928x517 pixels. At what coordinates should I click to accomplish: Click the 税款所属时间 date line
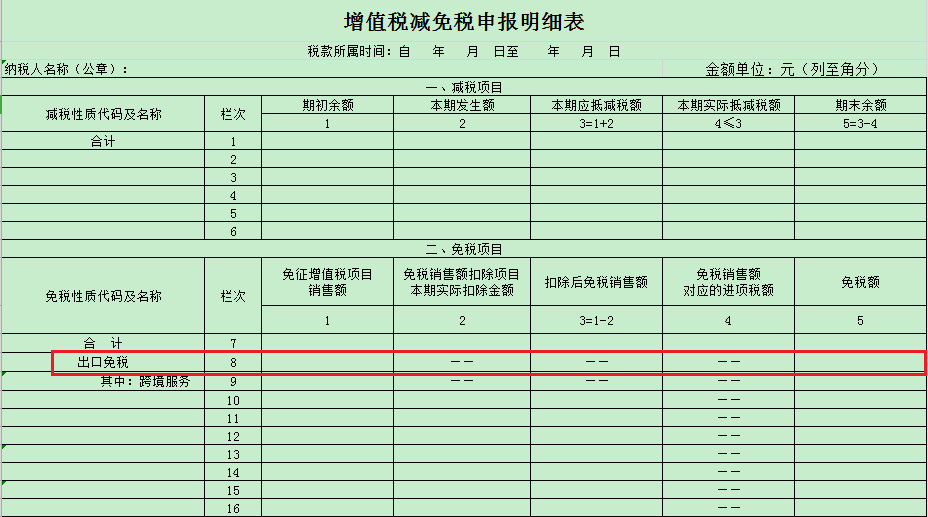pyautogui.click(x=464, y=51)
